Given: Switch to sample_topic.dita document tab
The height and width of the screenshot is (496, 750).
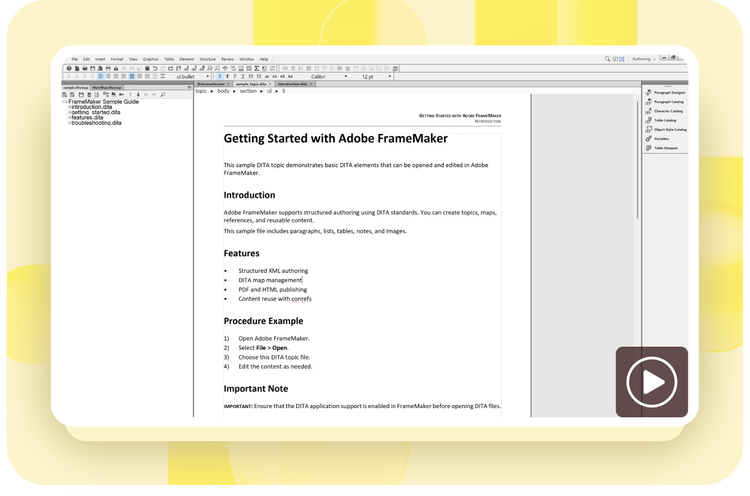Looking at the screenshot, I should coord(253,84).
